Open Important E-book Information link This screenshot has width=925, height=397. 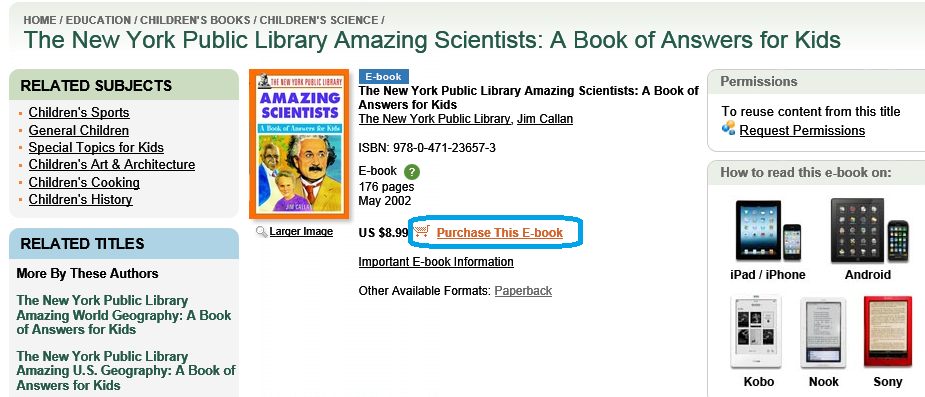pyautogui.click(x=436, y=261)
